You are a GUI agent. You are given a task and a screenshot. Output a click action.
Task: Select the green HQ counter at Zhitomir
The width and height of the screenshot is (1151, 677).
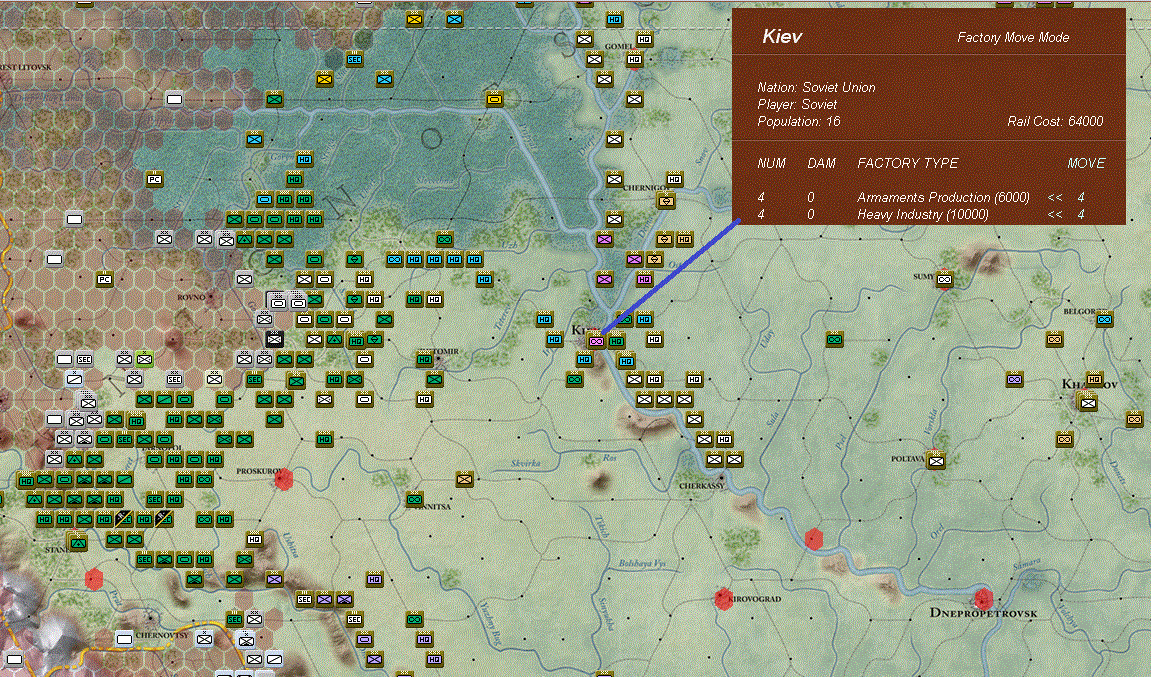(x=424, y=359)
